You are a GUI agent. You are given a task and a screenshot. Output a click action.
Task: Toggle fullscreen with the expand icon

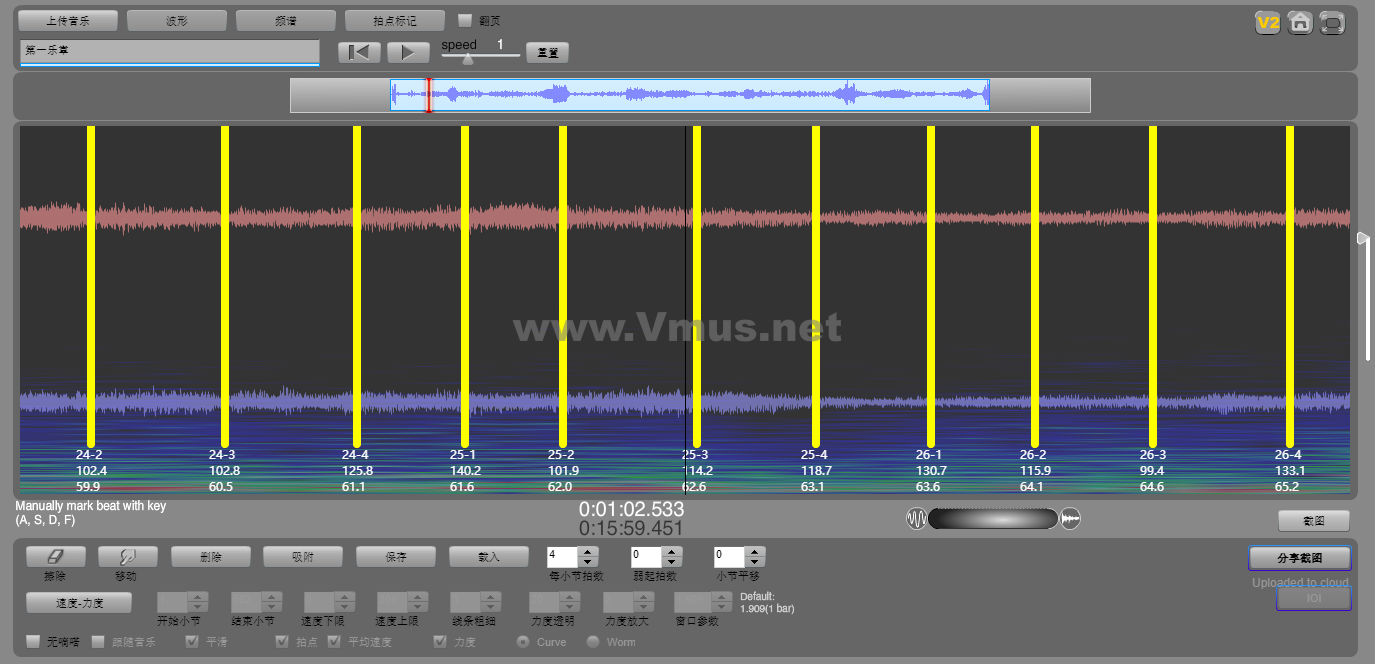coord(1332,22)
